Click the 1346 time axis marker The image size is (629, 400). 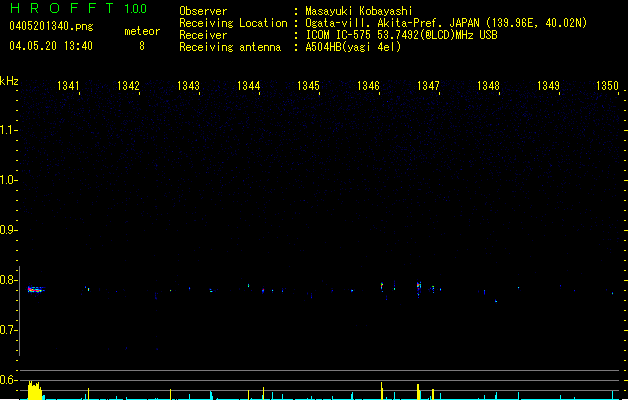(368, 86)
